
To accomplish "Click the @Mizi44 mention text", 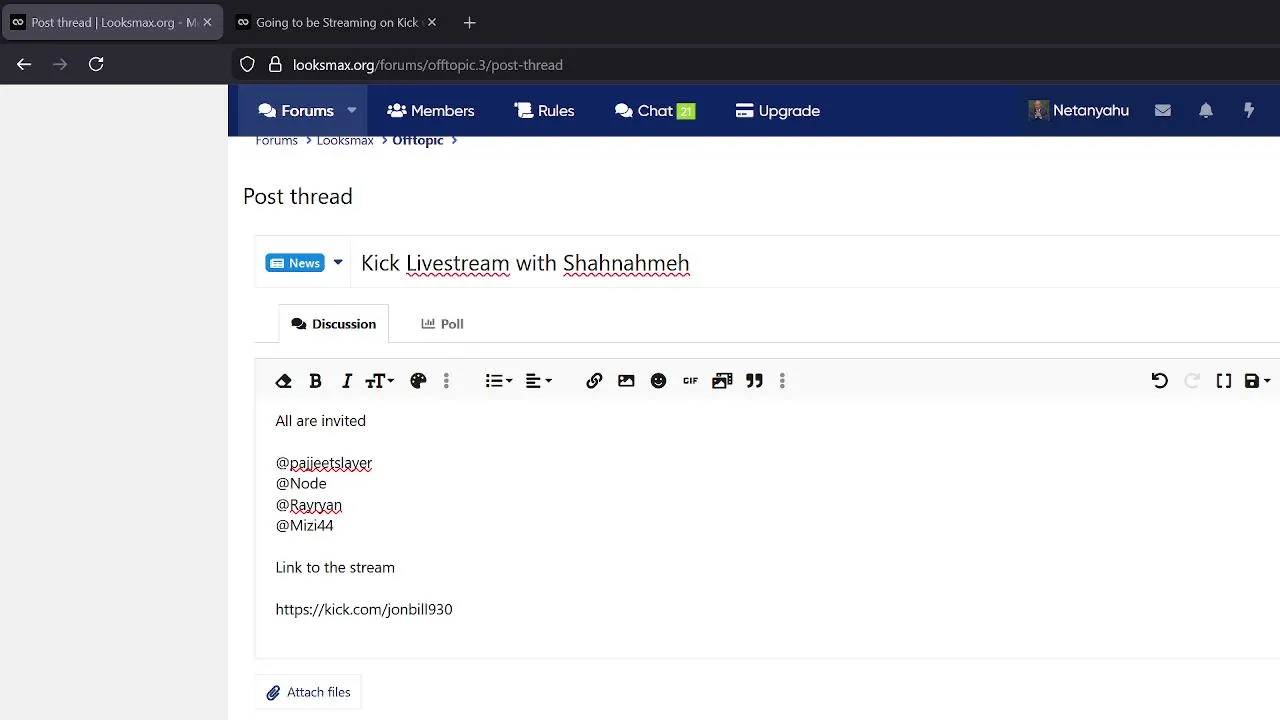I will tap(305, 525).
